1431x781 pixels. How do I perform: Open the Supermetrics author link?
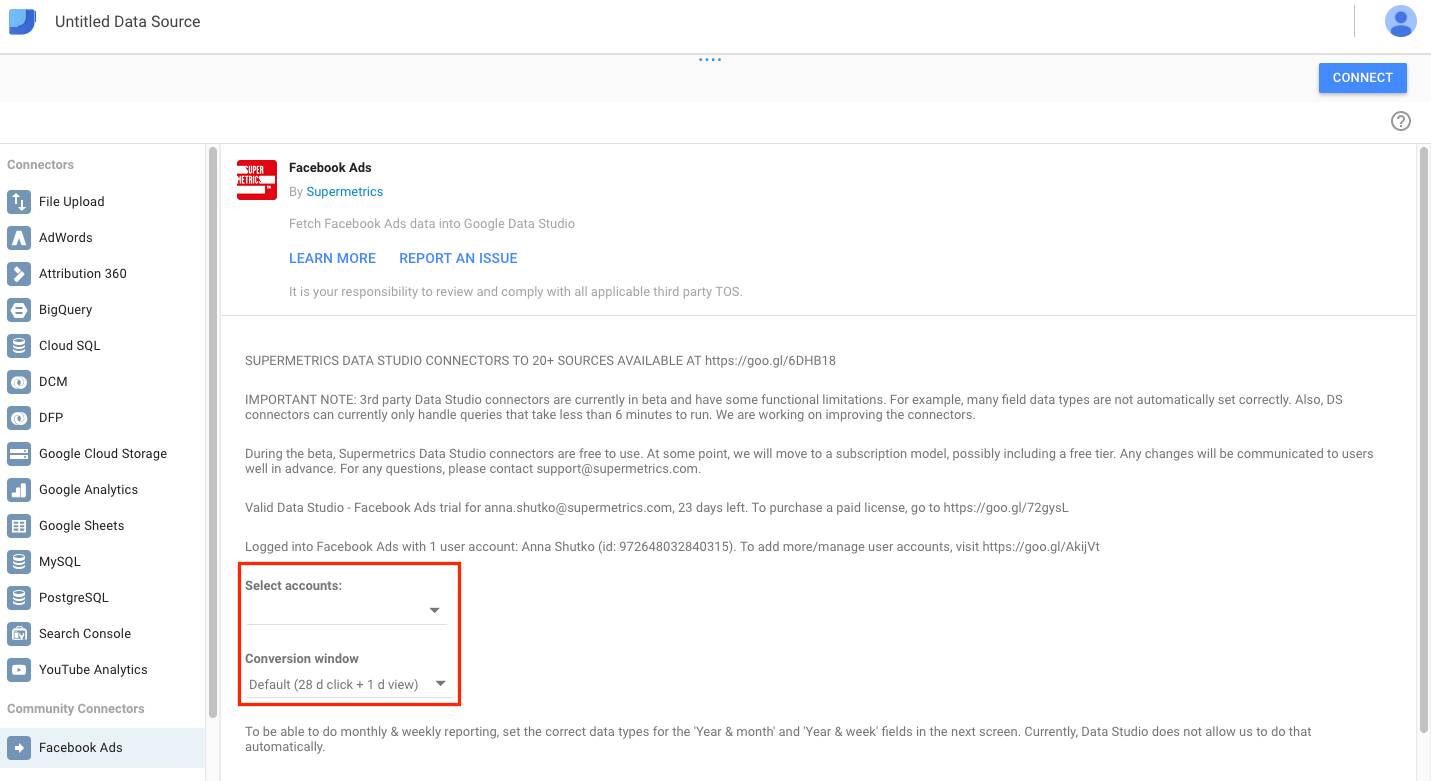point(345,192)
